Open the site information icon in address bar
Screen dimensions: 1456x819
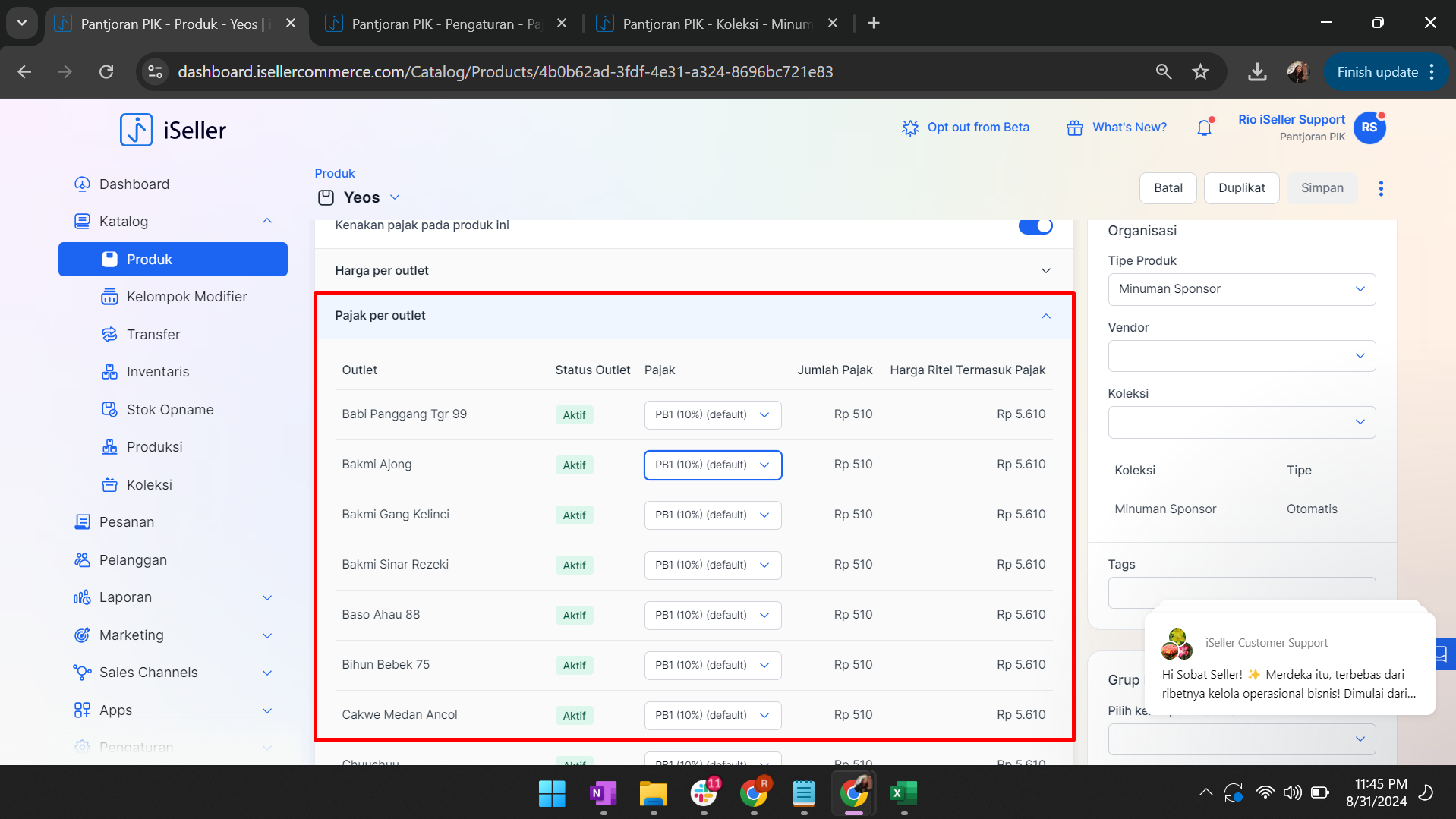[x=155, y=71]
